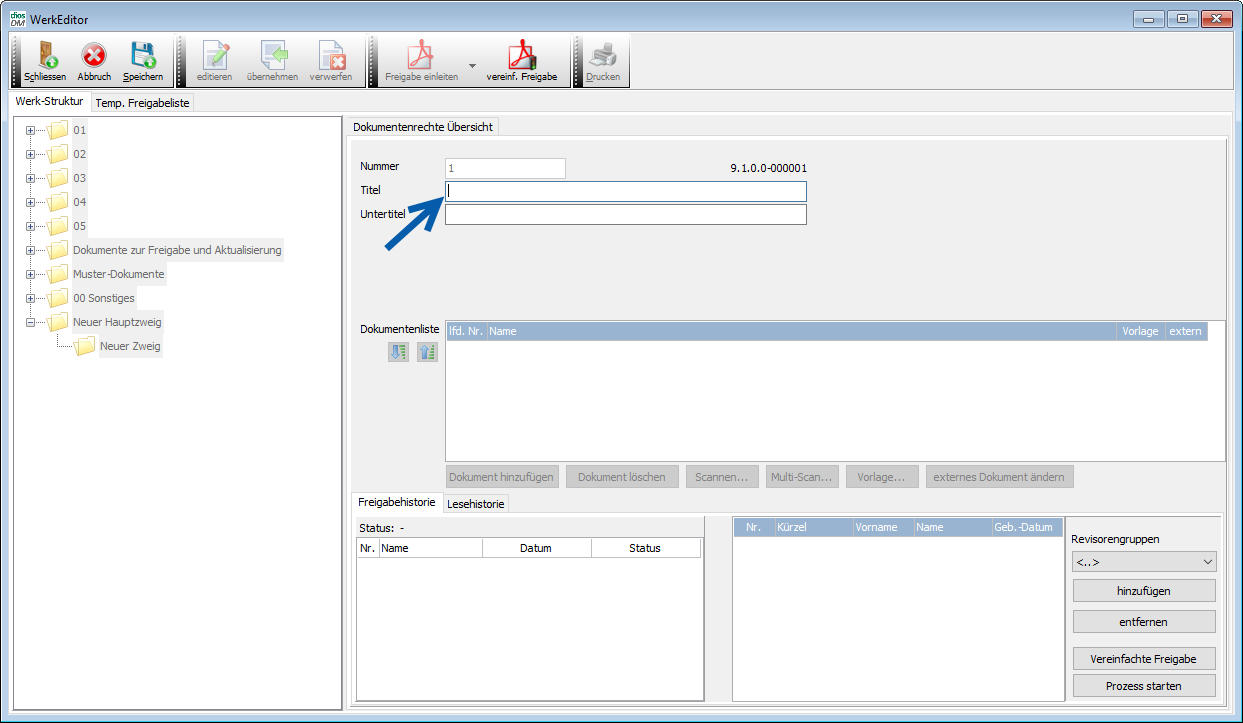Move document up in Dokumentenliste

427,352
